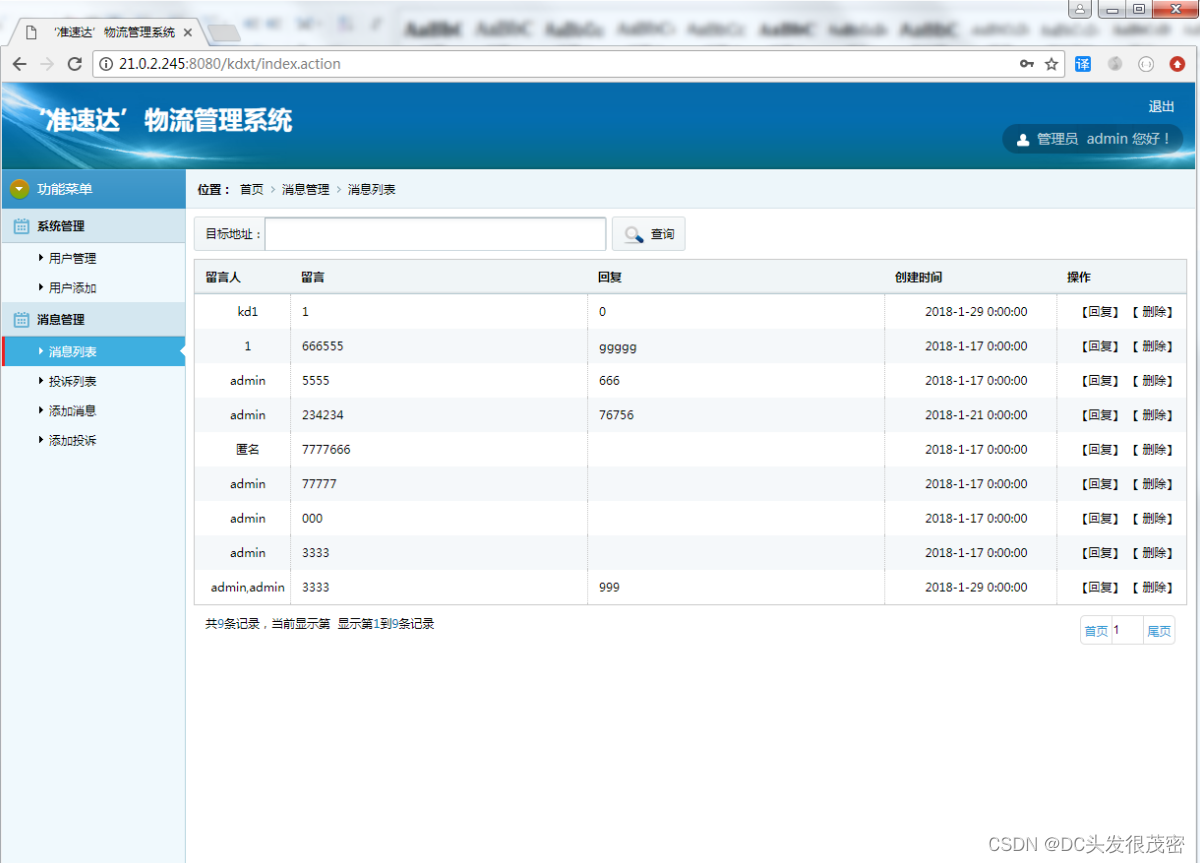Open a new browser tab

click(x=224, y=33)
